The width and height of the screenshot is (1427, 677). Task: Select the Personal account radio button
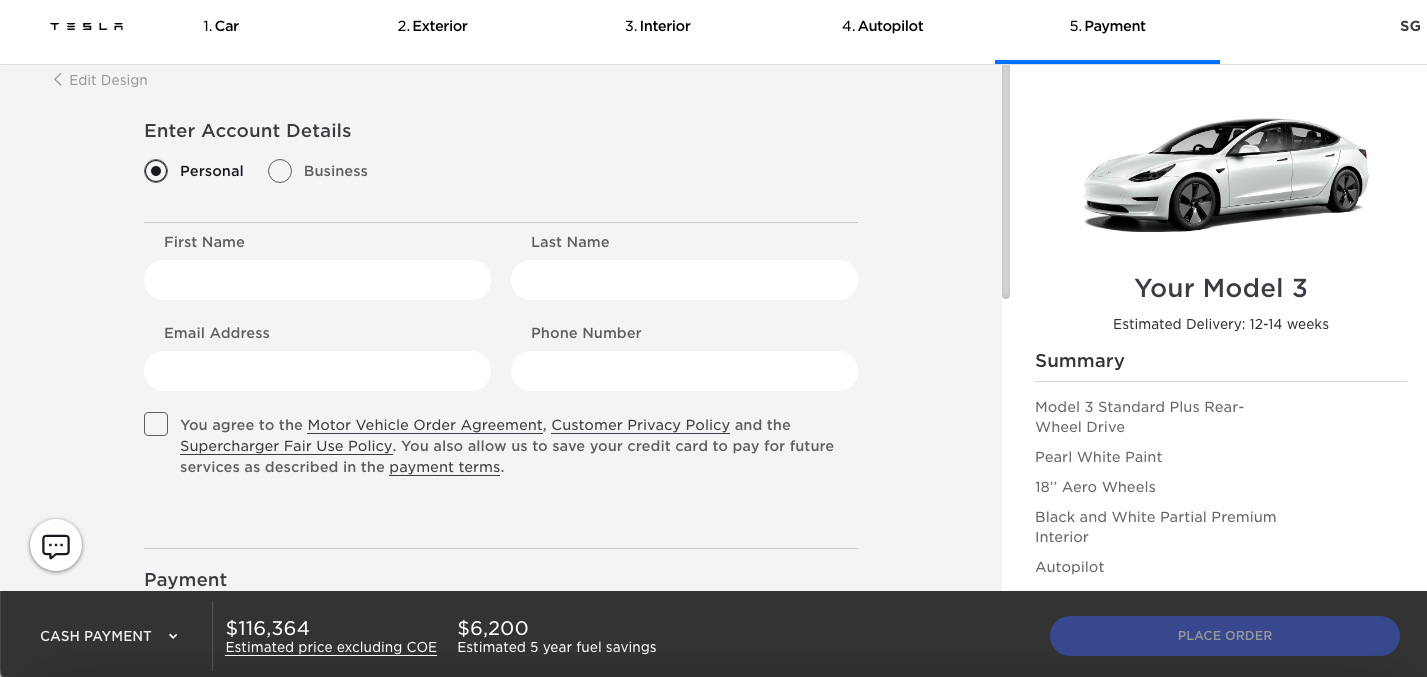point(156,171)
